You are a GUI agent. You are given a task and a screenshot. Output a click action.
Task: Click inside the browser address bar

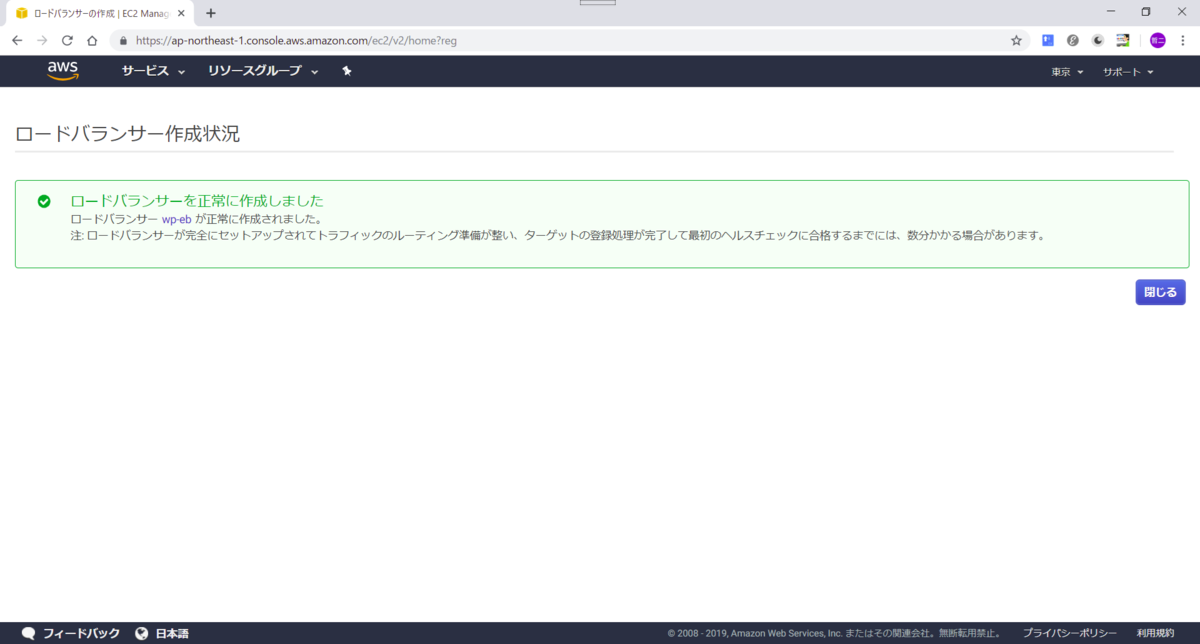click(400, 40)
